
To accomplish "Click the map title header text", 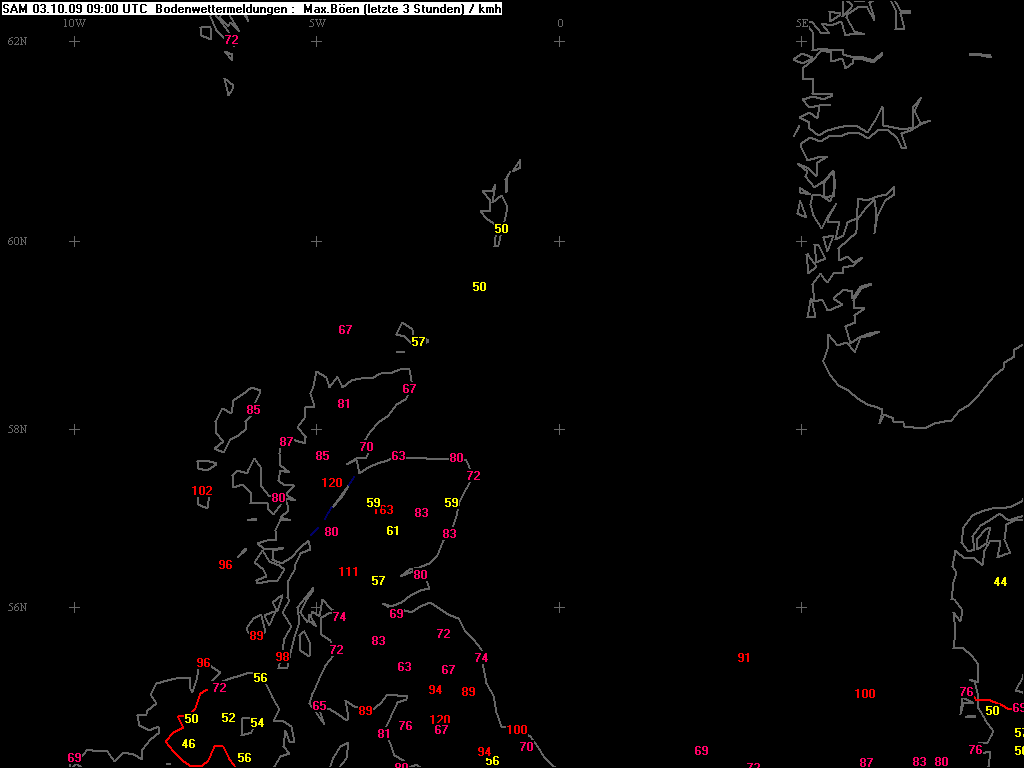I will click(x=252, y=9).
